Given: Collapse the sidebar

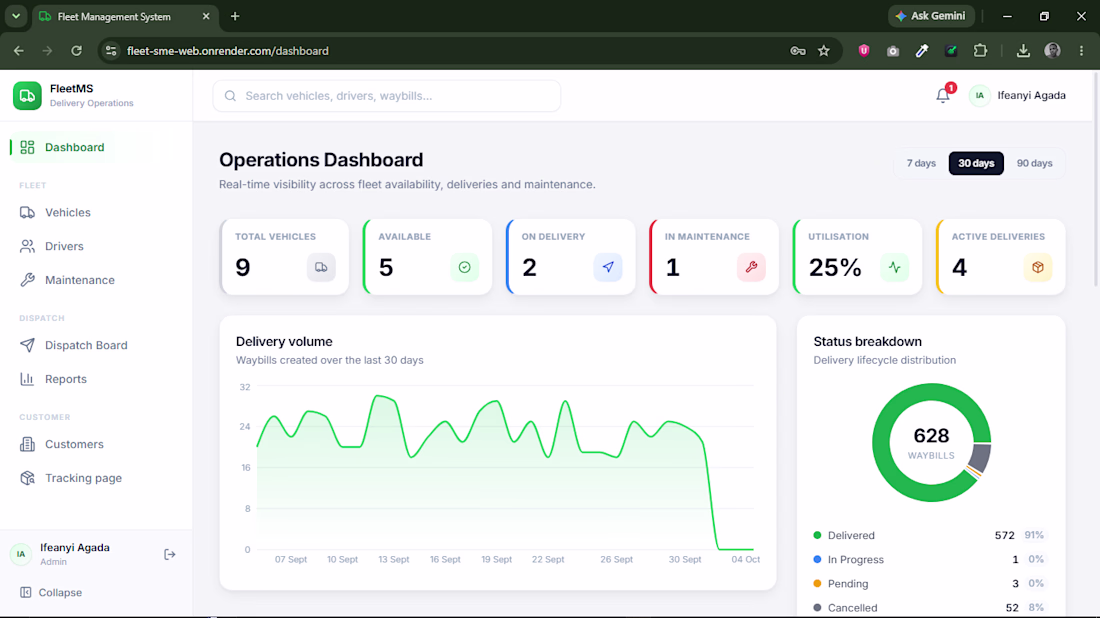Looking at the screenshot, I should (x=51, y=593).
